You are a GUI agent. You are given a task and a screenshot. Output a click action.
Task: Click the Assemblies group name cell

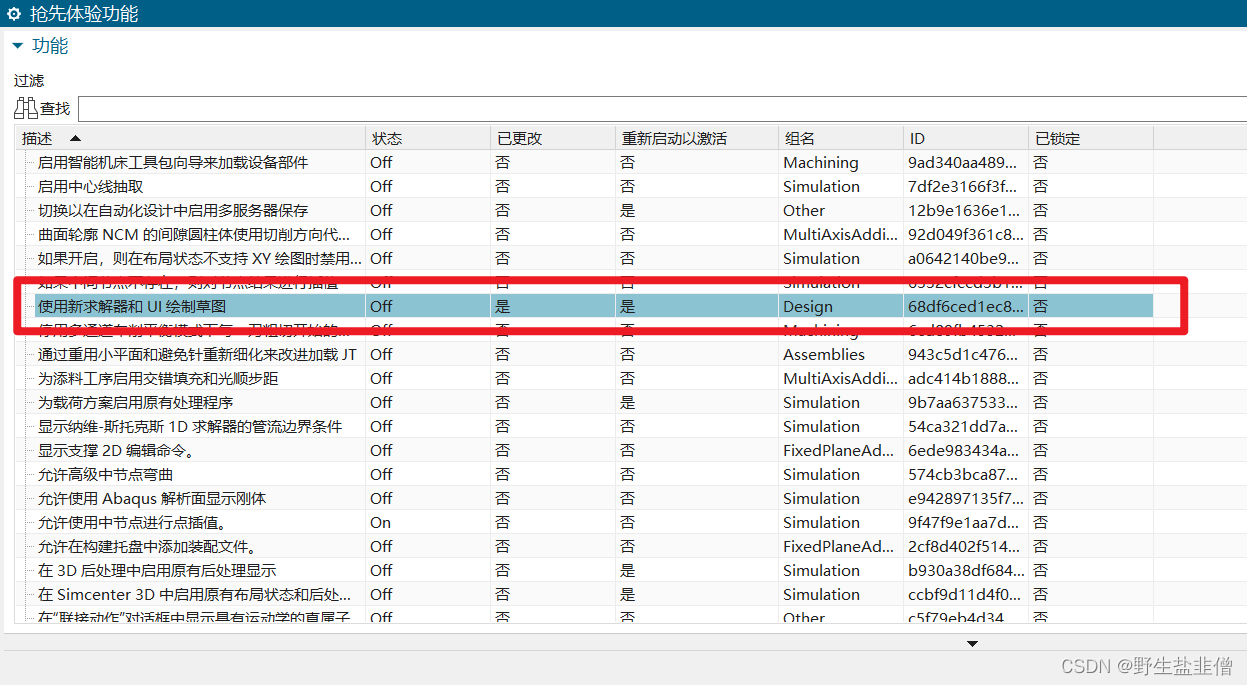[824, 354]
